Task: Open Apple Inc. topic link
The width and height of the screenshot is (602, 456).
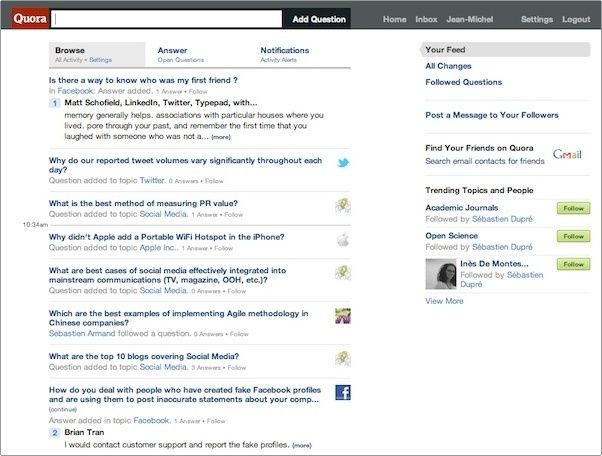Action: coord(159,248)
